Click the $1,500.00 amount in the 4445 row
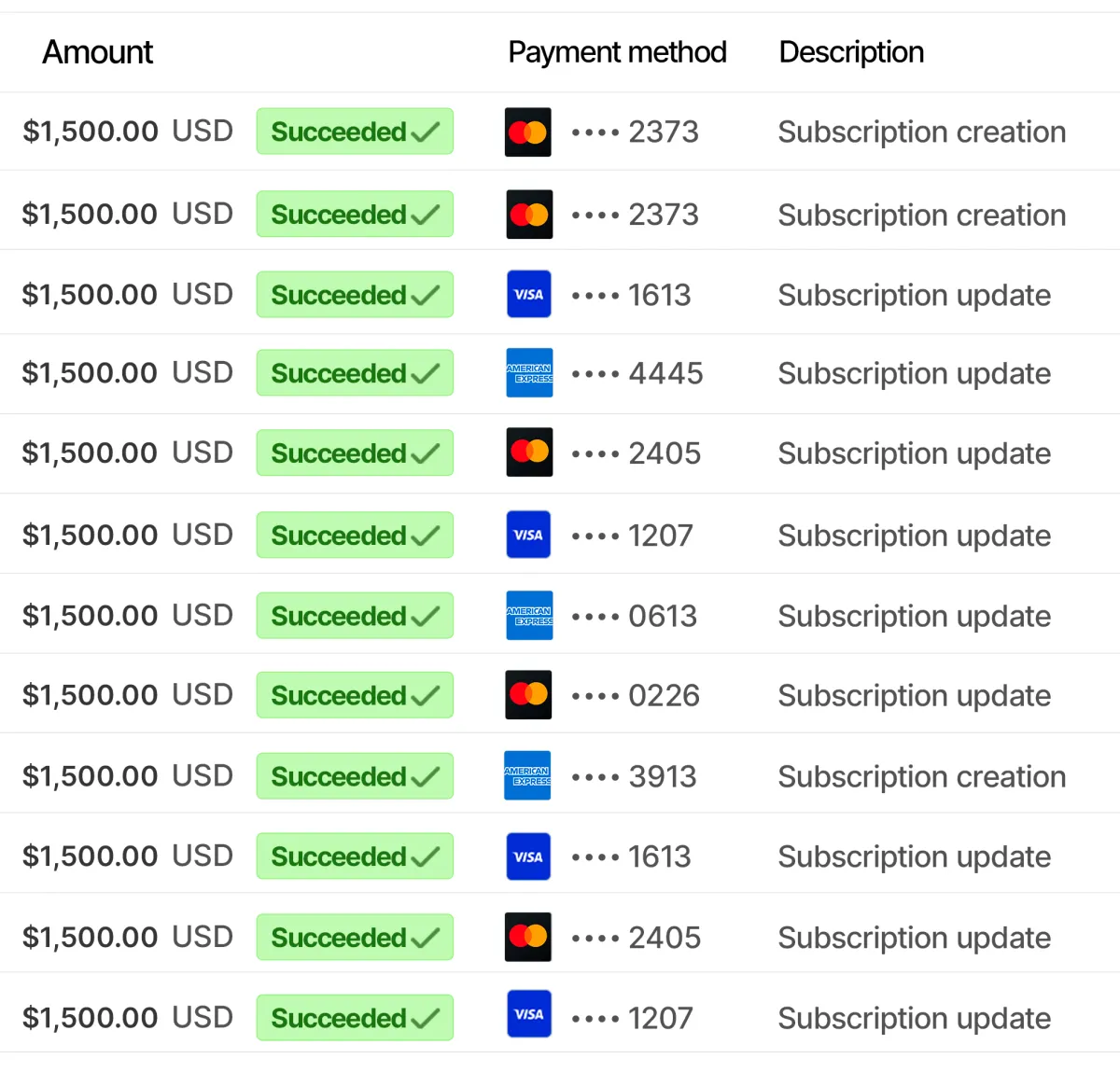 point(91,373)
